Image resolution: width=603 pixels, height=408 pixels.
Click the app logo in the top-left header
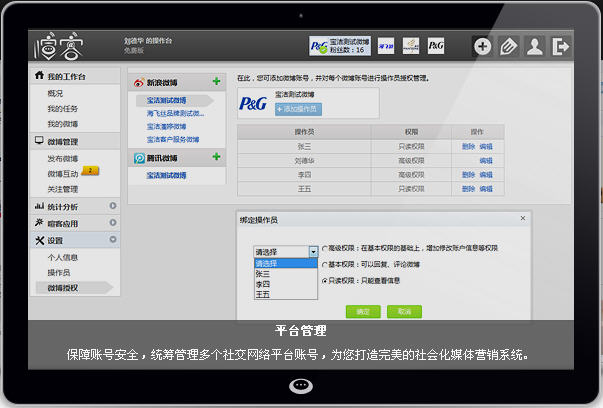pos(58,46)
